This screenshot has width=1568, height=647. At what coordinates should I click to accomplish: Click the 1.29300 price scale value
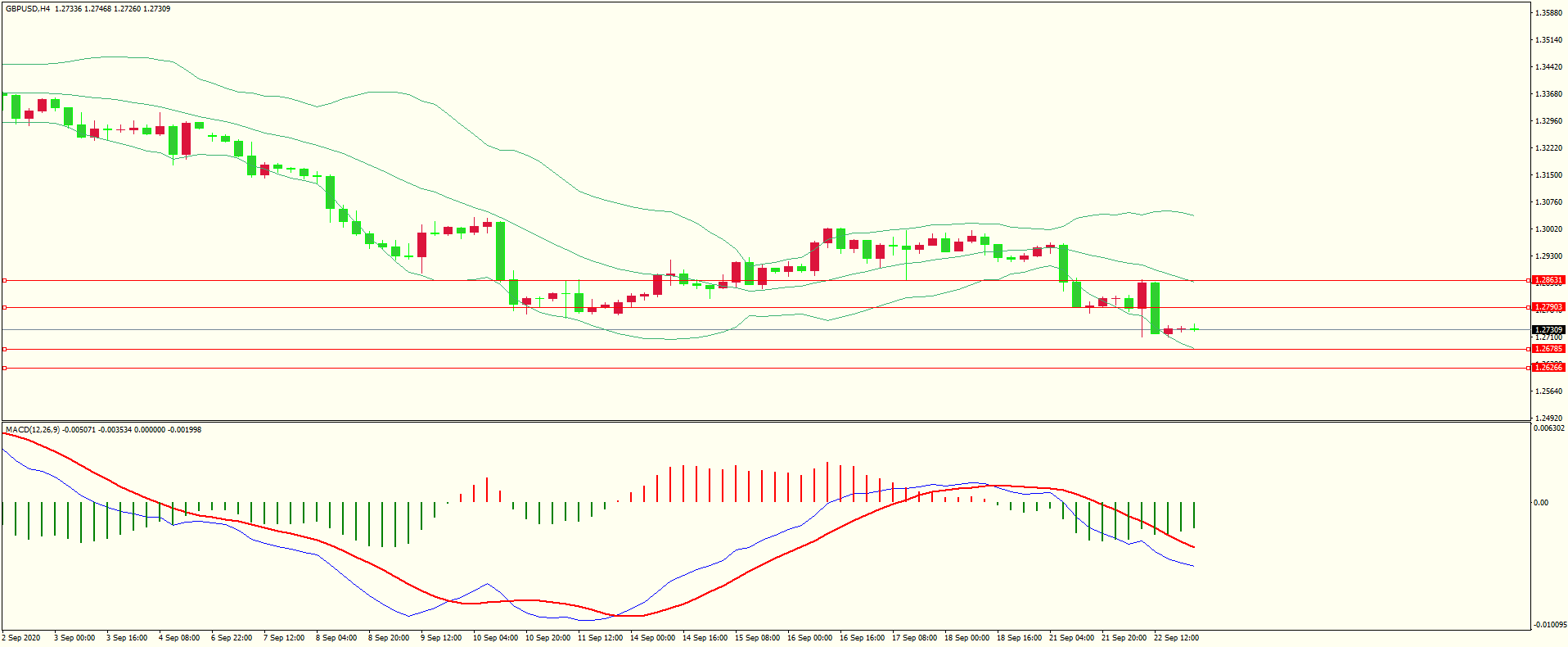[x=1548, y=256]
